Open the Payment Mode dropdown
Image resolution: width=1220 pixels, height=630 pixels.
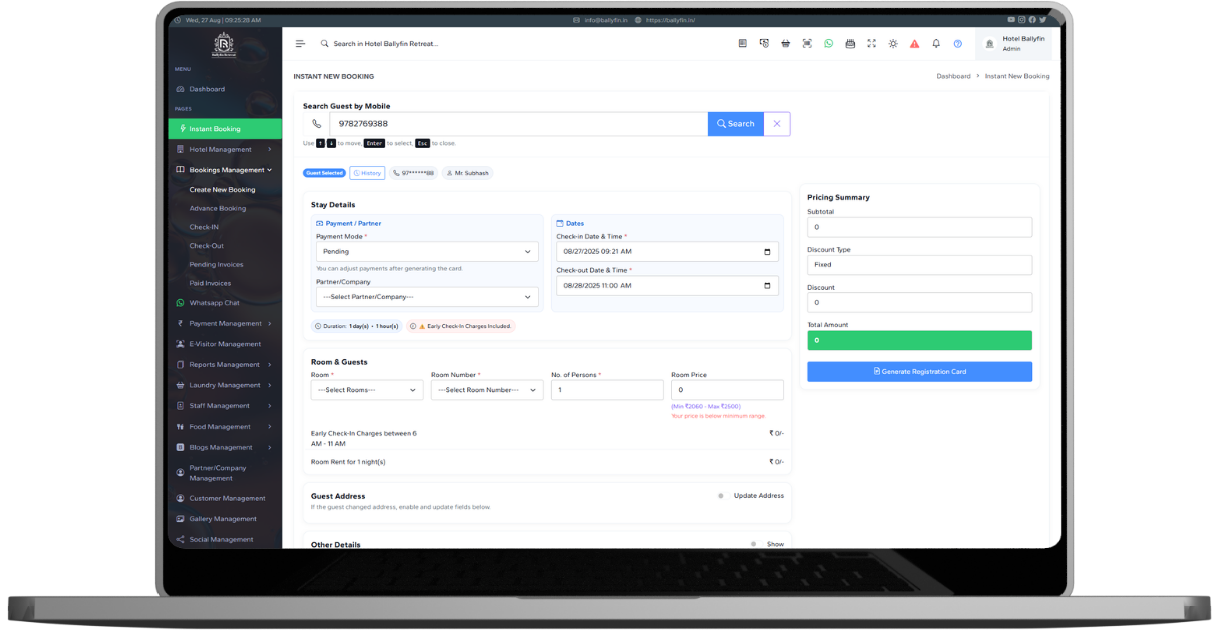(427, 252)
